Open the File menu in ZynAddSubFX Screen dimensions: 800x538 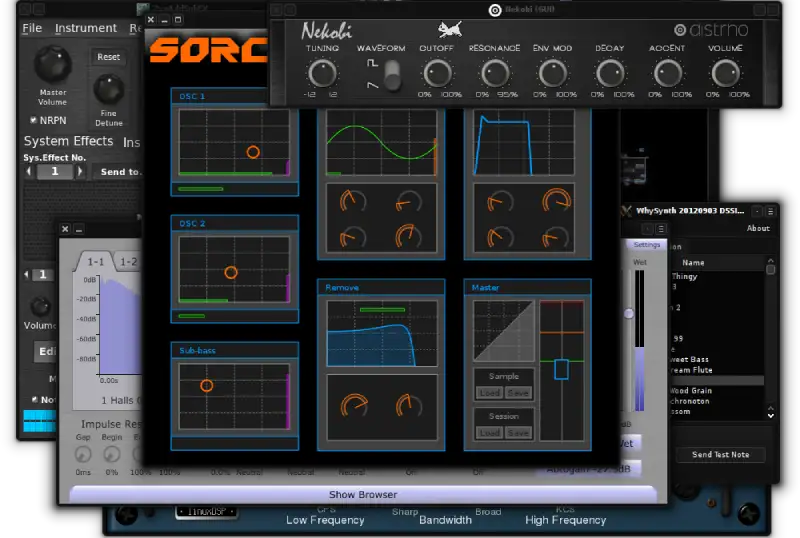click(x=32, y=28)
